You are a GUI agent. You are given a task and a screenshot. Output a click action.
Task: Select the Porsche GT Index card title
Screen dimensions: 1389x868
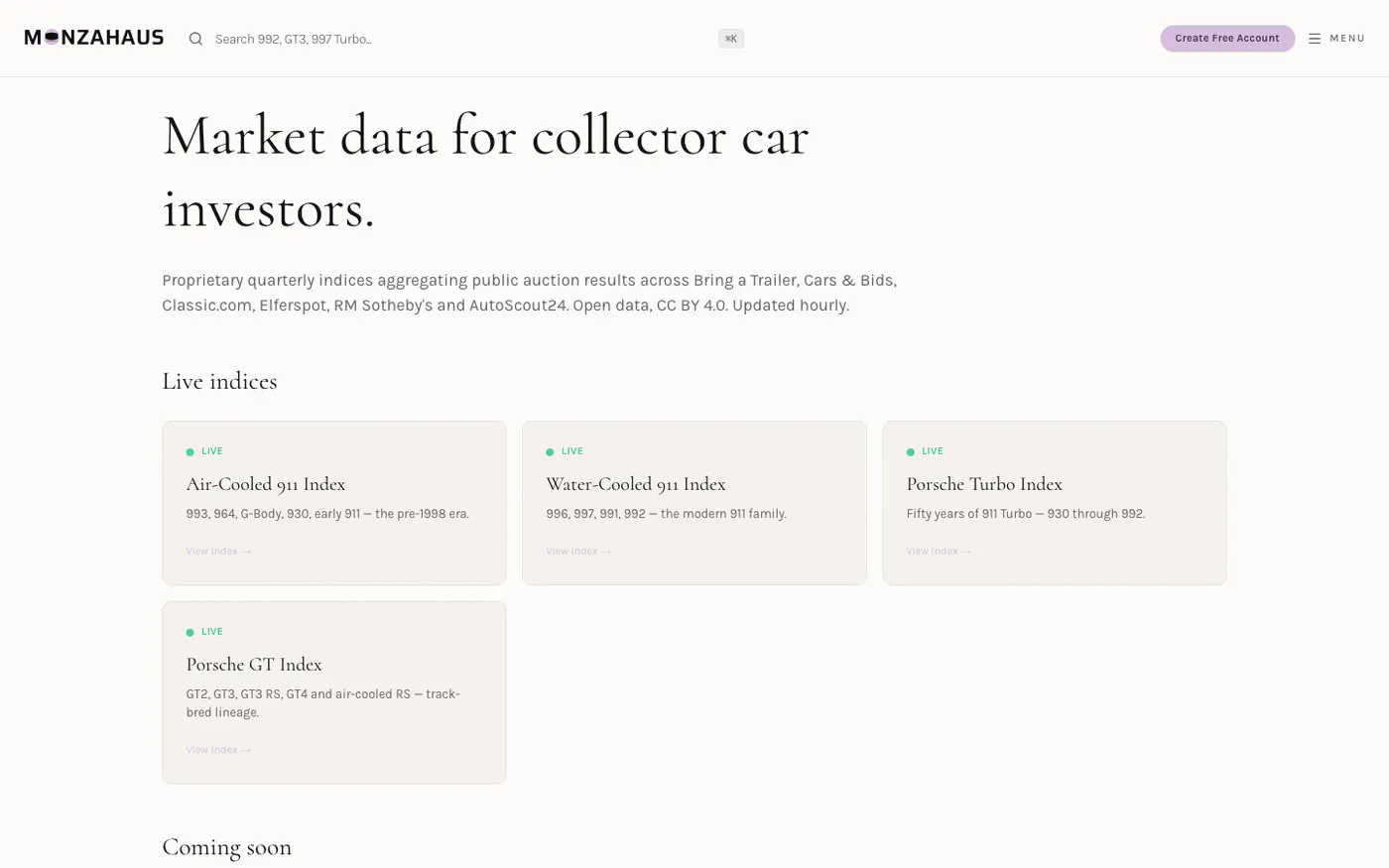click(254, 665)
